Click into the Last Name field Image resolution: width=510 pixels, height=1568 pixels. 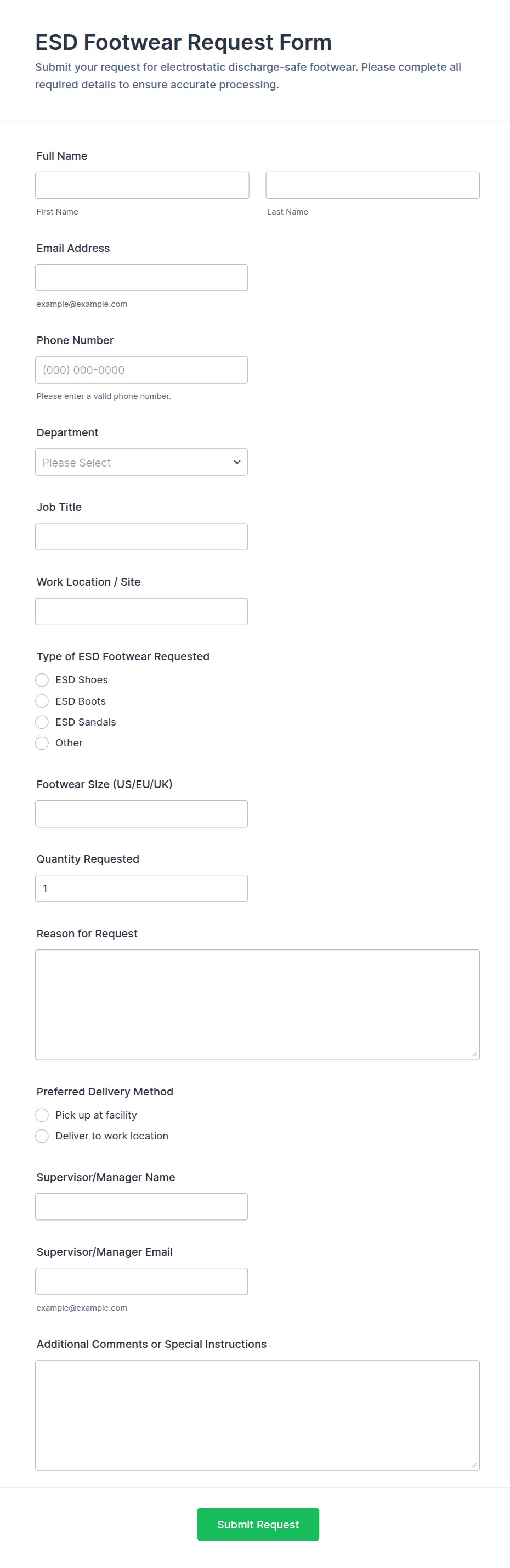pos(372,185)
